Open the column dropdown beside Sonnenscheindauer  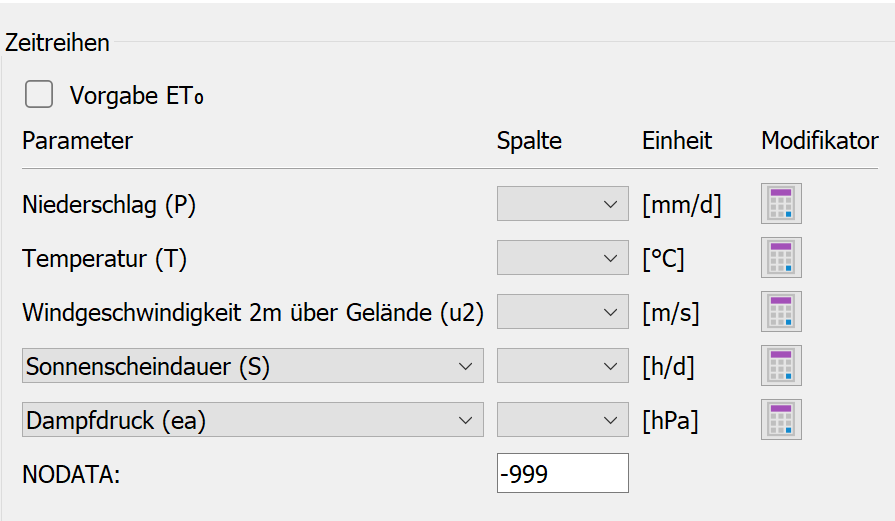click(x=562, y=366)
